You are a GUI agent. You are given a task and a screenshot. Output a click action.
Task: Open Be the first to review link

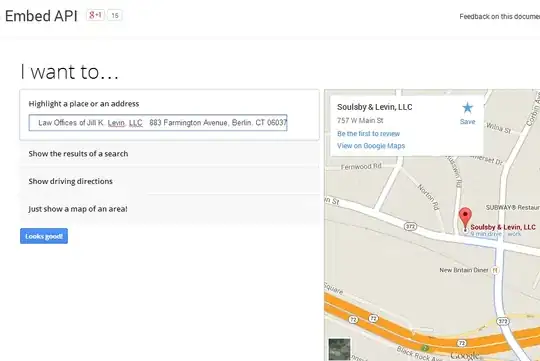pos(368,134)
